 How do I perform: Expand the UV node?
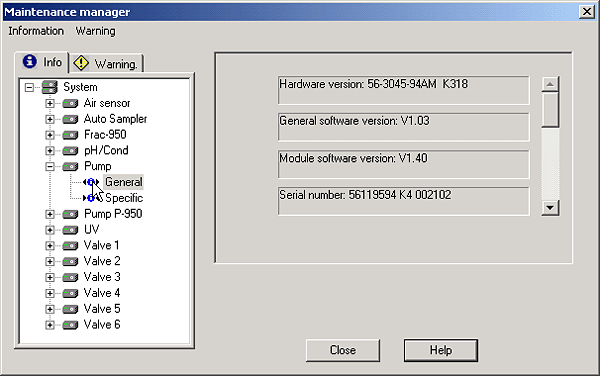click(50, 230)
